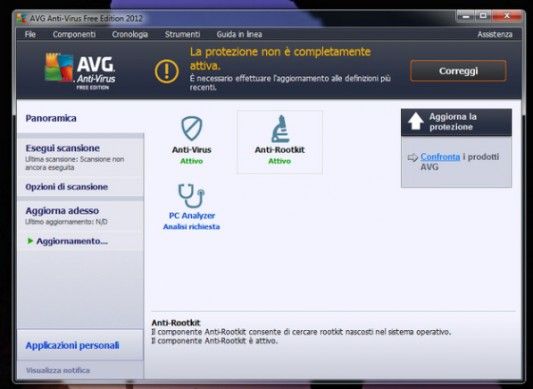Open the Guida in linea menu

(x=239, y=34)
